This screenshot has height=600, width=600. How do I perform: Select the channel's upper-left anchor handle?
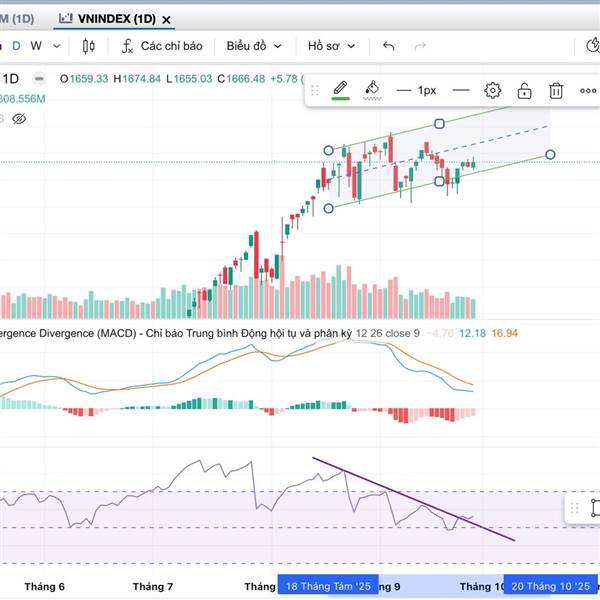tap(328, 150)
